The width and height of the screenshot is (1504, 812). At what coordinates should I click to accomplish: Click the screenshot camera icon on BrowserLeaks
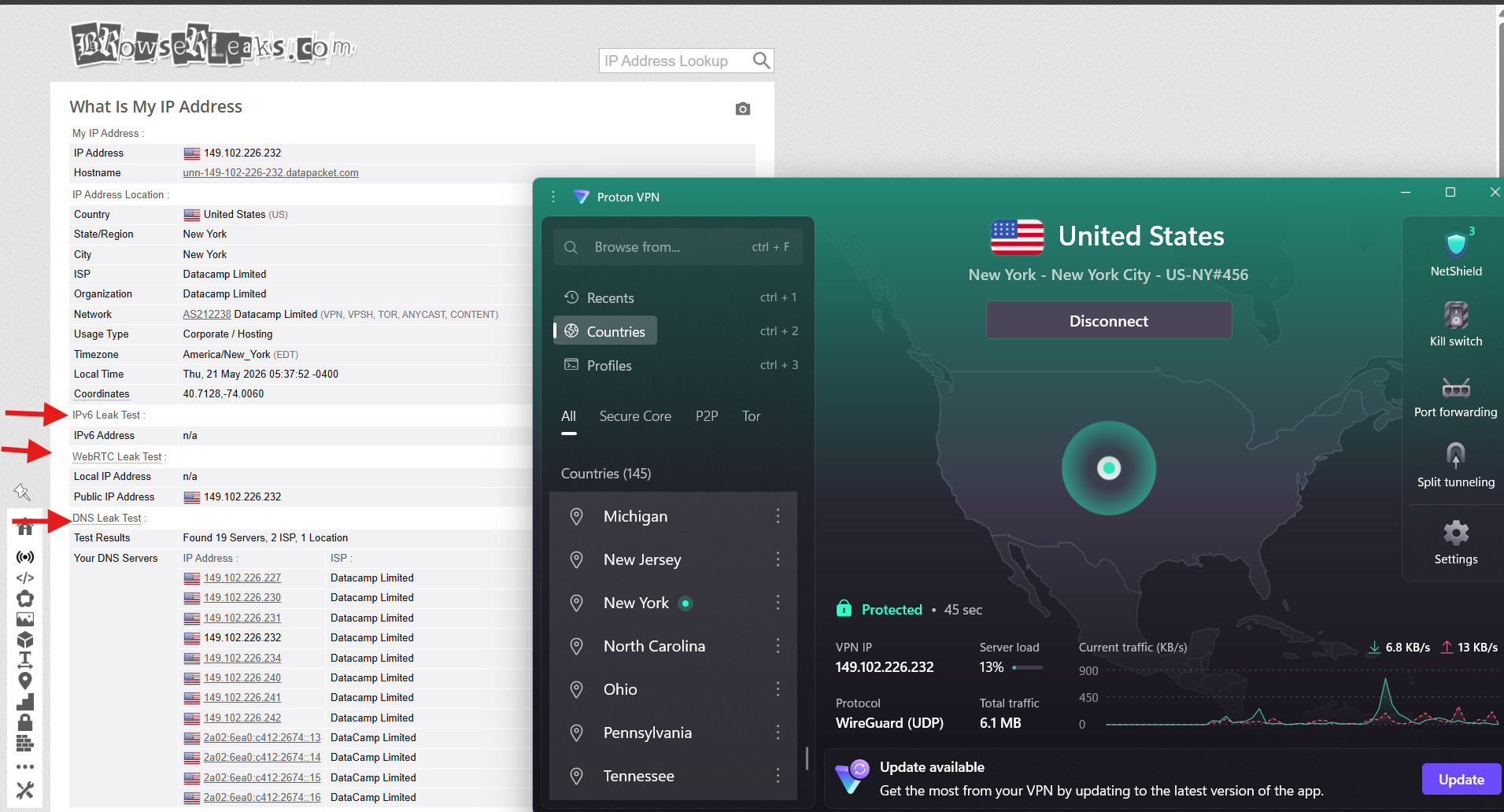click(x=742, y=109)
